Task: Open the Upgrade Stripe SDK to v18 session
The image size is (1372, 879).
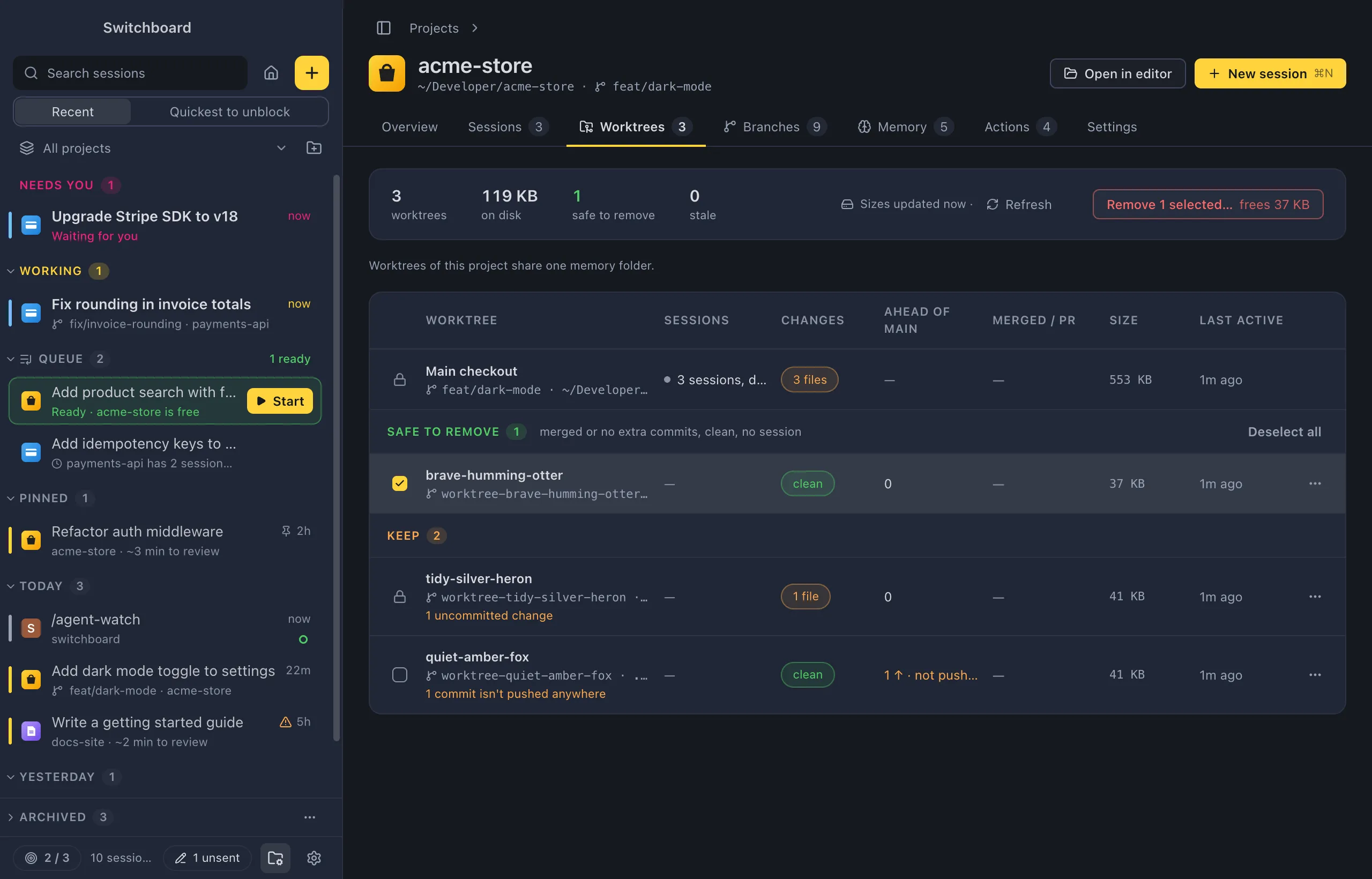Action: pos(165,226)
